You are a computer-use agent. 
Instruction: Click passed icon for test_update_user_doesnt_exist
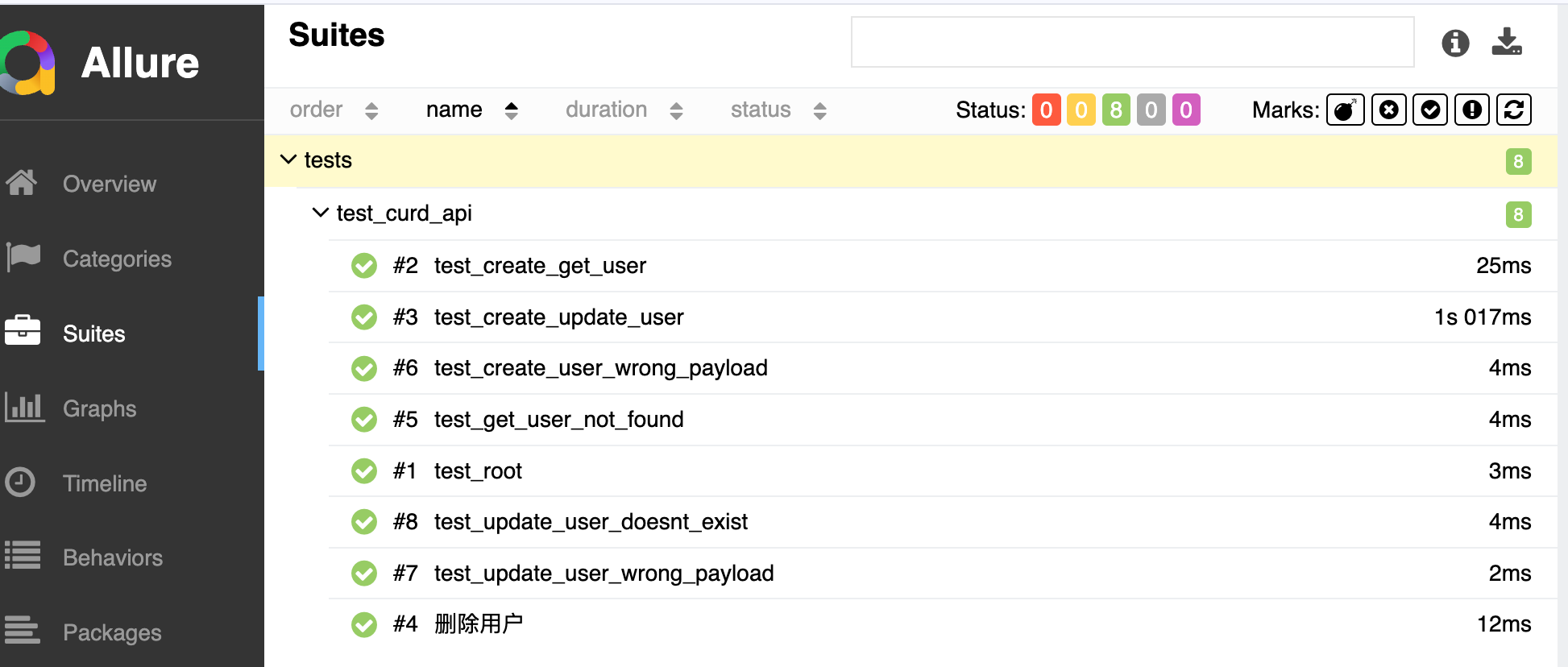pyautogui.click(x=364, y=522)
